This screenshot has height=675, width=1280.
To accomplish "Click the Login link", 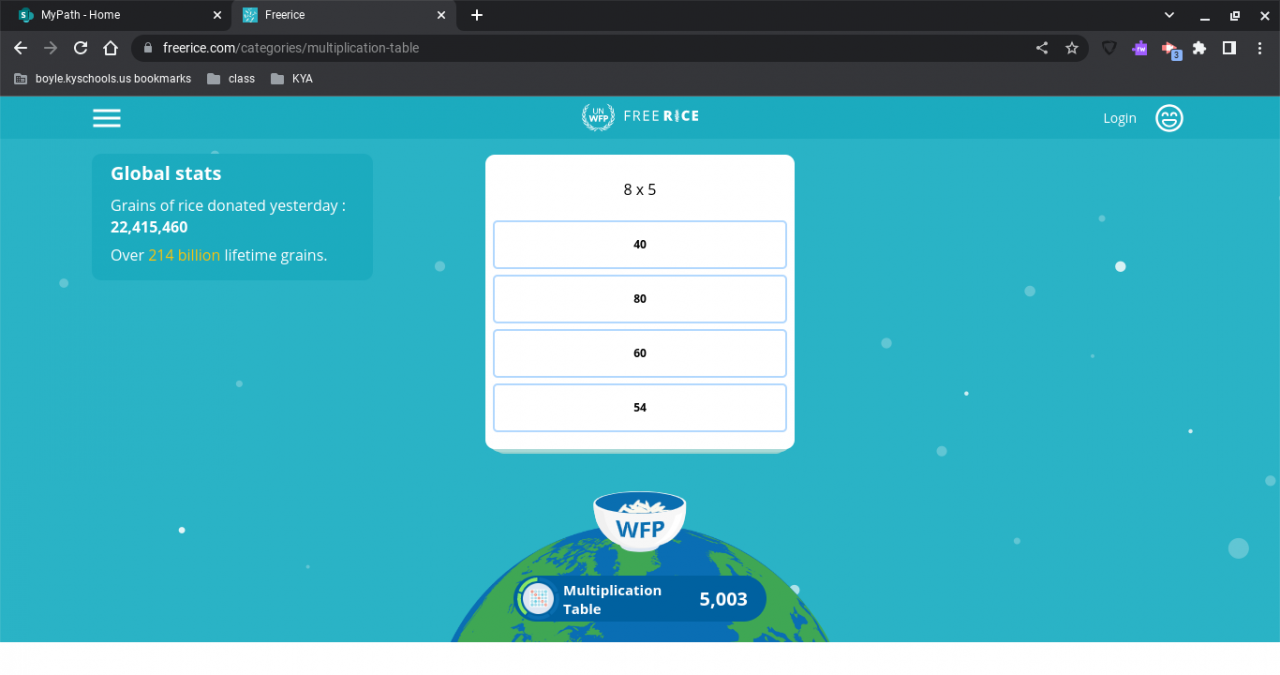I will 1119,118.
